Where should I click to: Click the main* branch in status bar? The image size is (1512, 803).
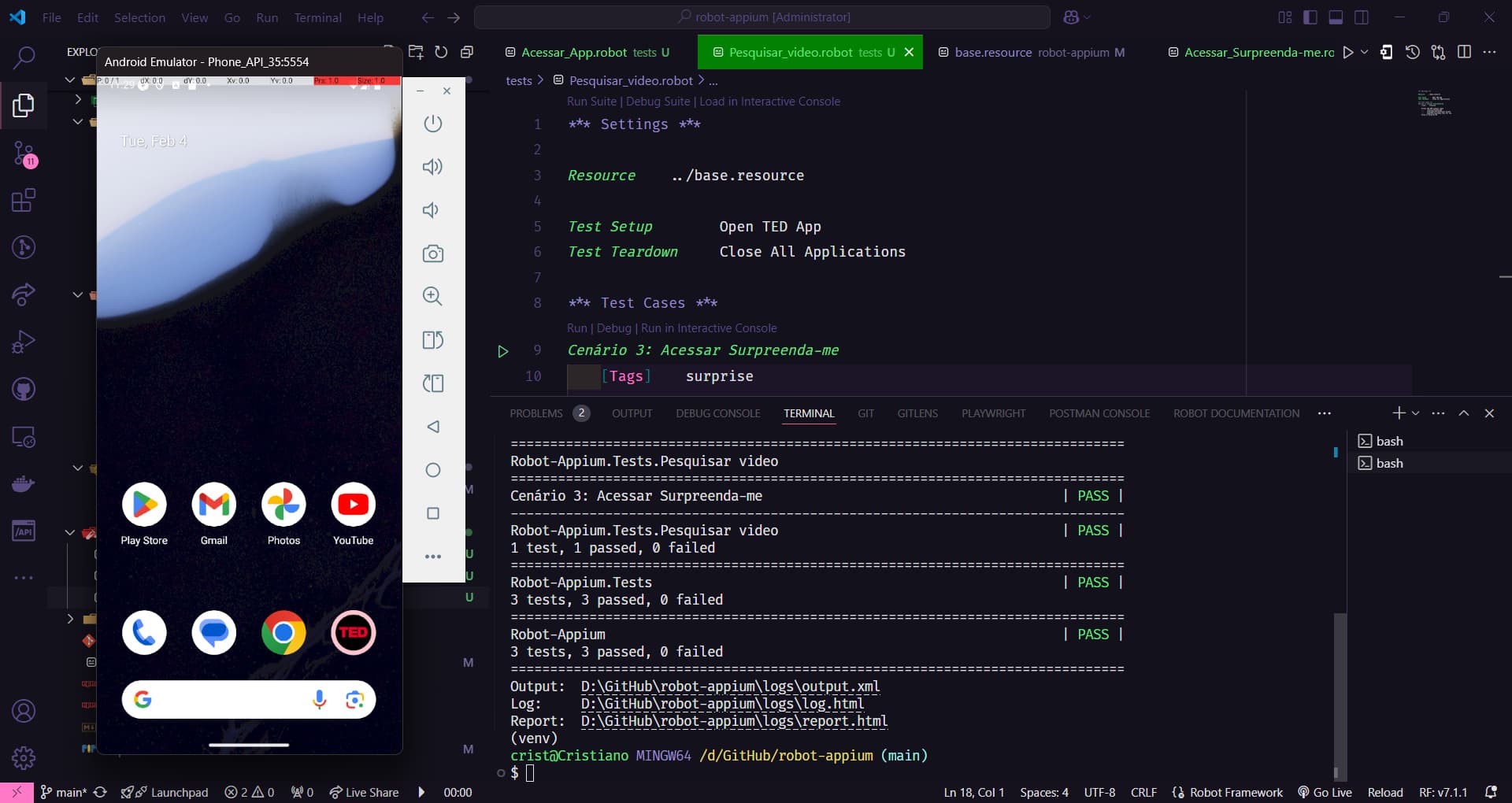click(x=64, y=792)
